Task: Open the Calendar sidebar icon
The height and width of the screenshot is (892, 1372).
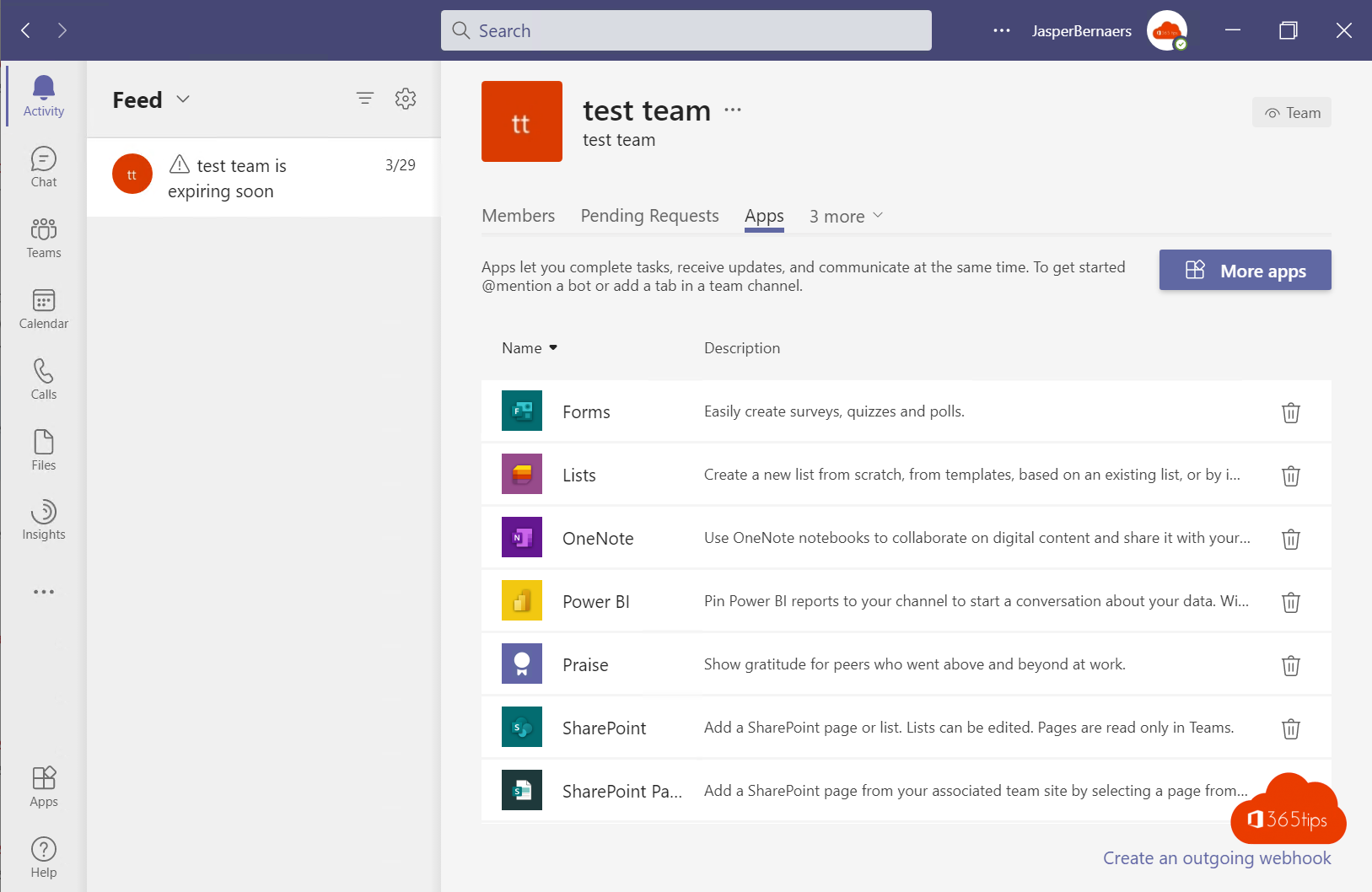Action: [44, 309]
